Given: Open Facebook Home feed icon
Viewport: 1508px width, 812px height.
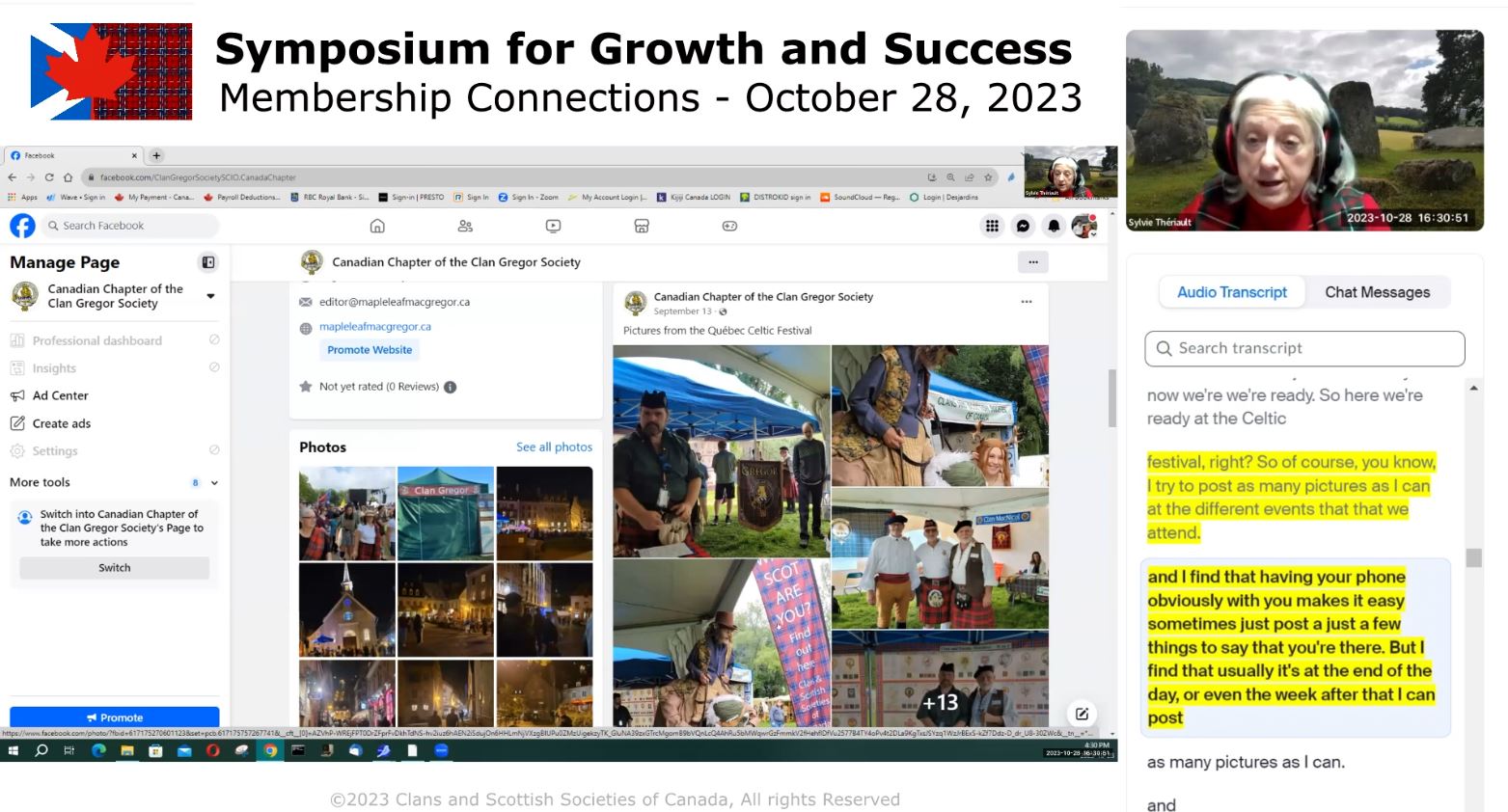Looking at the screenshot, I should pyautogui.click(x=377, y=226).
